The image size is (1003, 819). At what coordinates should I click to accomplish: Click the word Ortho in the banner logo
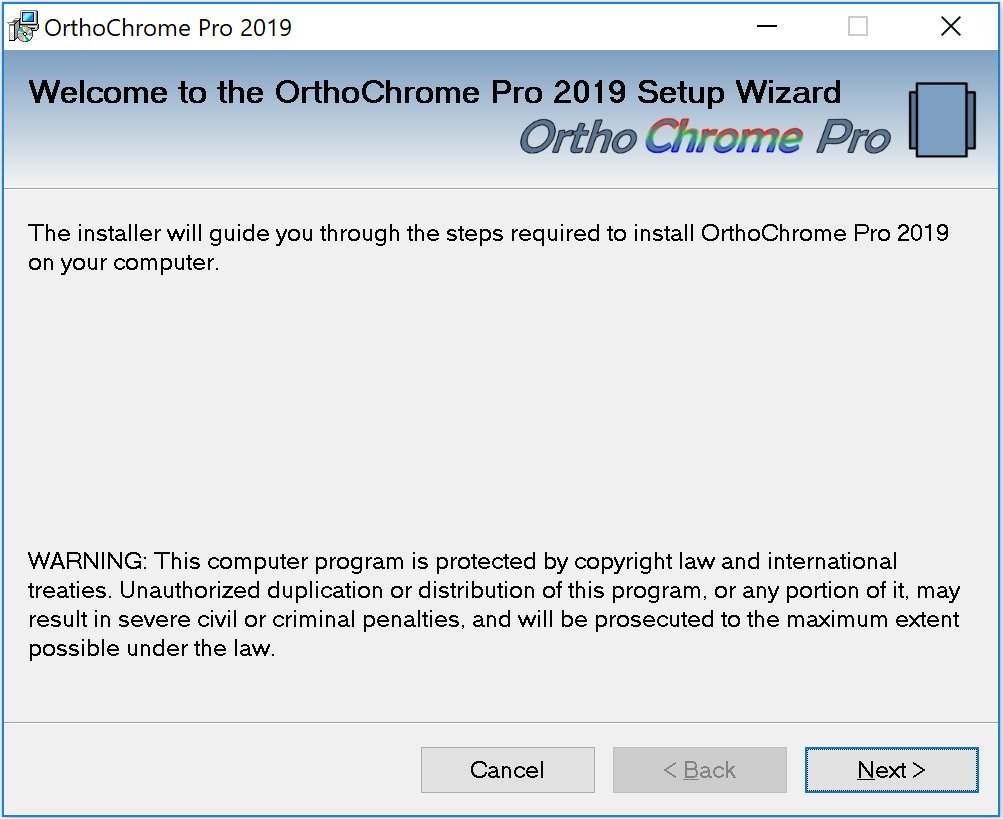click(578, 138)
